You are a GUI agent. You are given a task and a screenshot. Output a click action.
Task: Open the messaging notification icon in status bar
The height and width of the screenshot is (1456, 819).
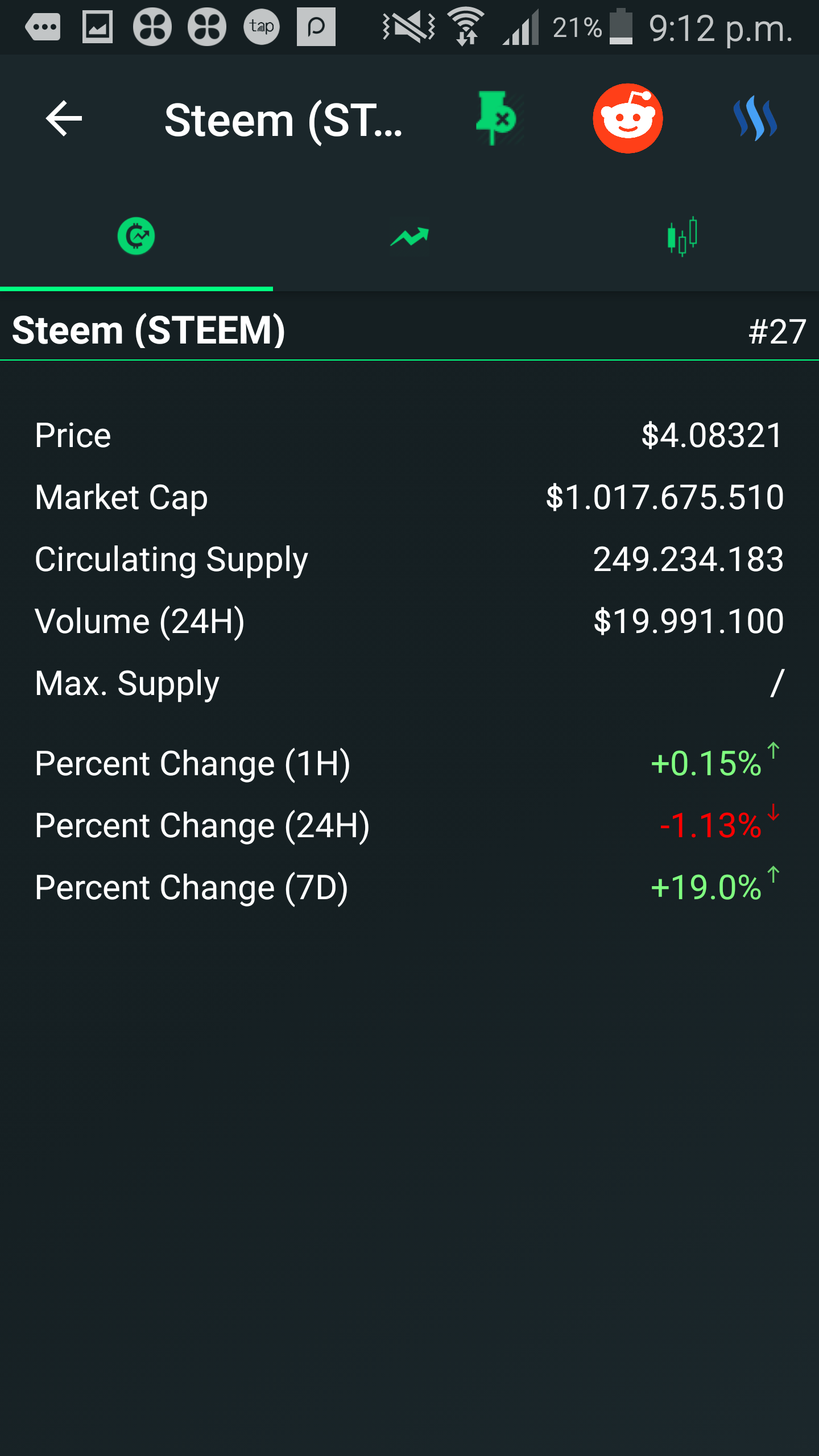[x=43, y=27]
